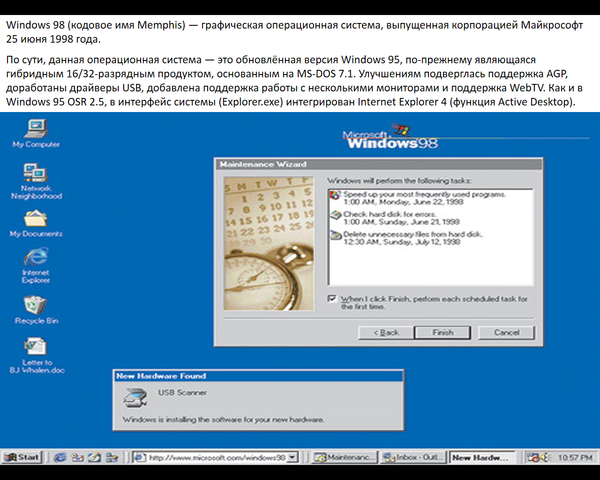The width and height of the screenshot is (600, 480).
Task: Click the taskbar address URL field
Action: (217, 457)
